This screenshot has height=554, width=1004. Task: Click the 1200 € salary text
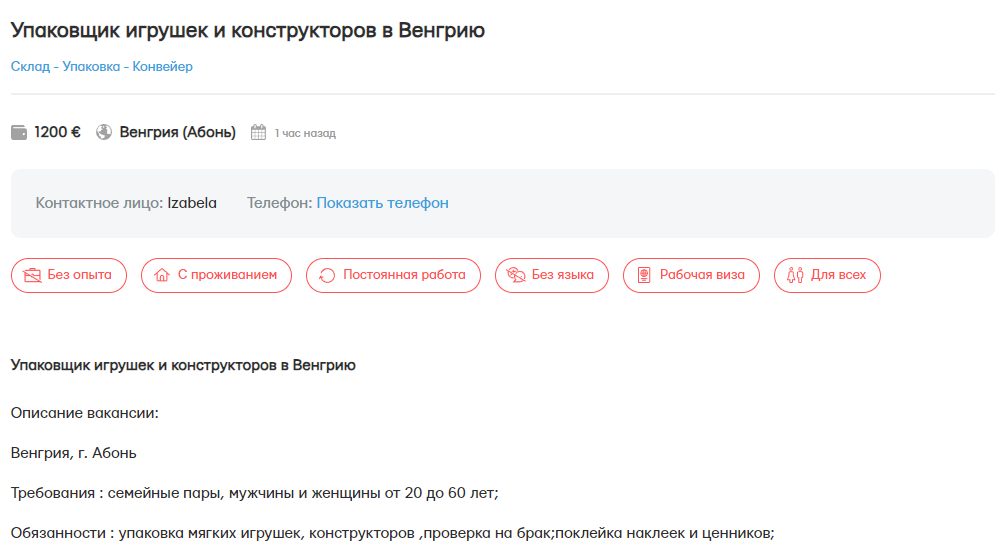click(57, 132)
